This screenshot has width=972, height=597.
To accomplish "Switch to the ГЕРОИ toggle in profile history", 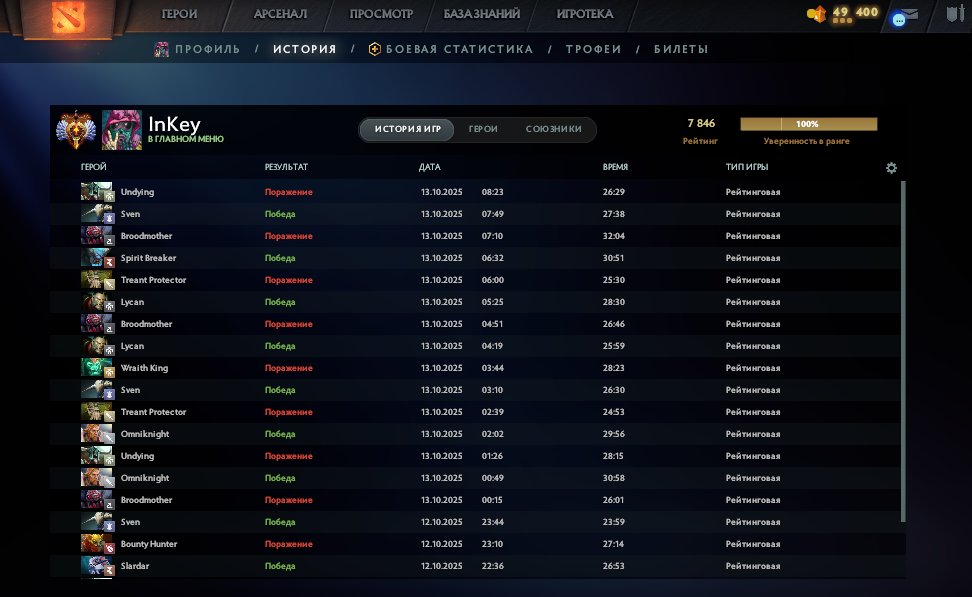I will 483,130.
